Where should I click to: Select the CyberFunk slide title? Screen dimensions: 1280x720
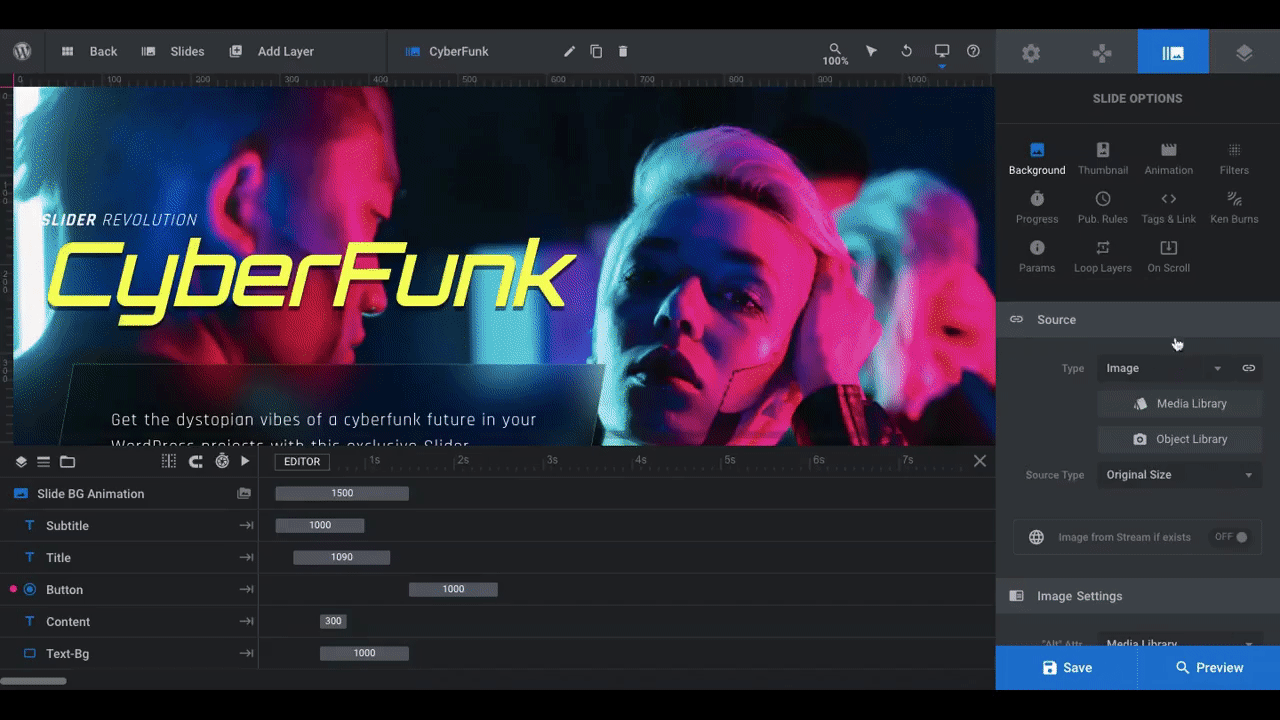[447, 51]
